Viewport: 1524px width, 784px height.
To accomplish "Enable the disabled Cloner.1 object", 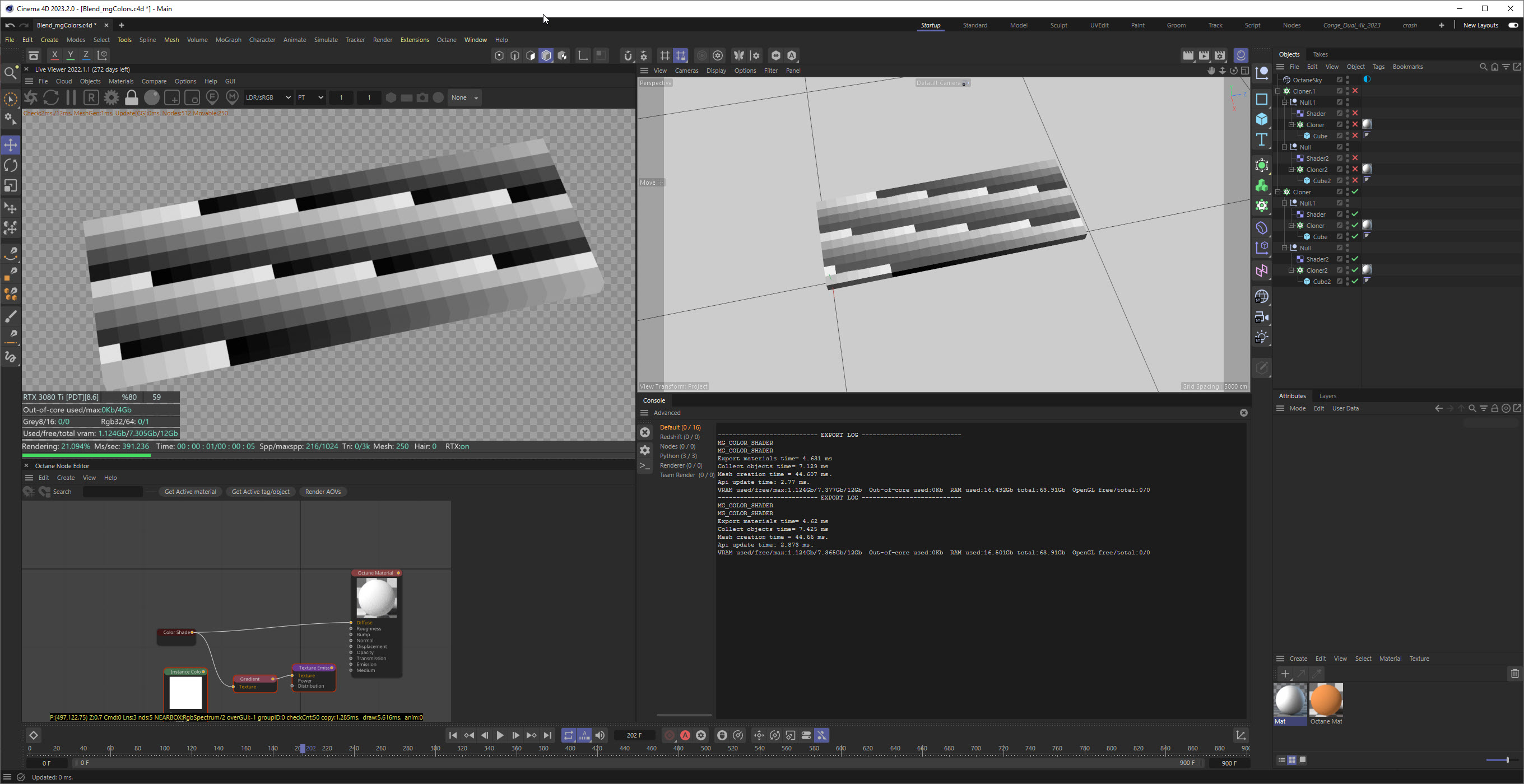I will (1355, 91).
